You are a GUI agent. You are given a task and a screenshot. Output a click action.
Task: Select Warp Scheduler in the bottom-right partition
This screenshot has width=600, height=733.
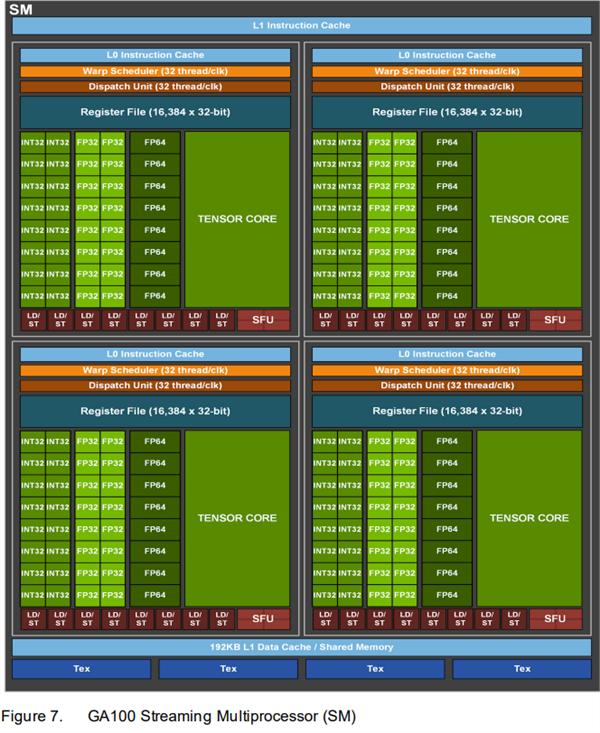tap(447, 370)
